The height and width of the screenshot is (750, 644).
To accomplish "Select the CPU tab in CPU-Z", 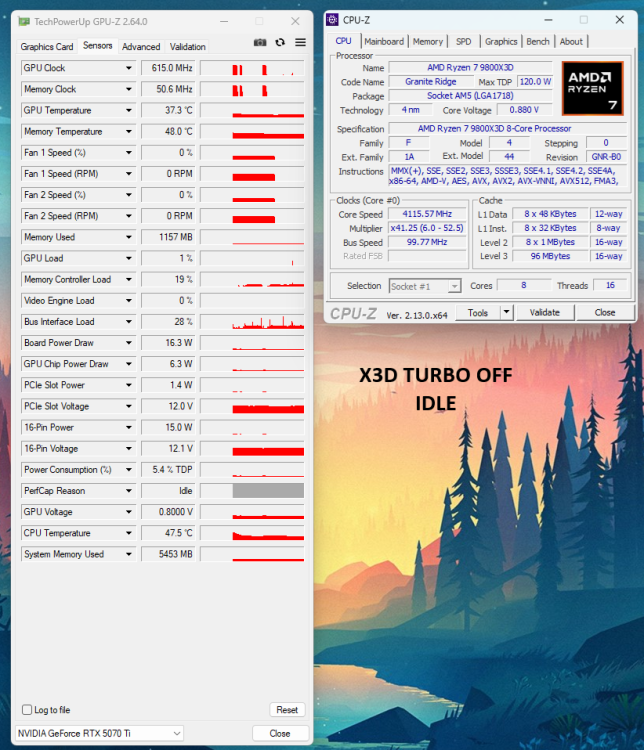I will point(344,41).
